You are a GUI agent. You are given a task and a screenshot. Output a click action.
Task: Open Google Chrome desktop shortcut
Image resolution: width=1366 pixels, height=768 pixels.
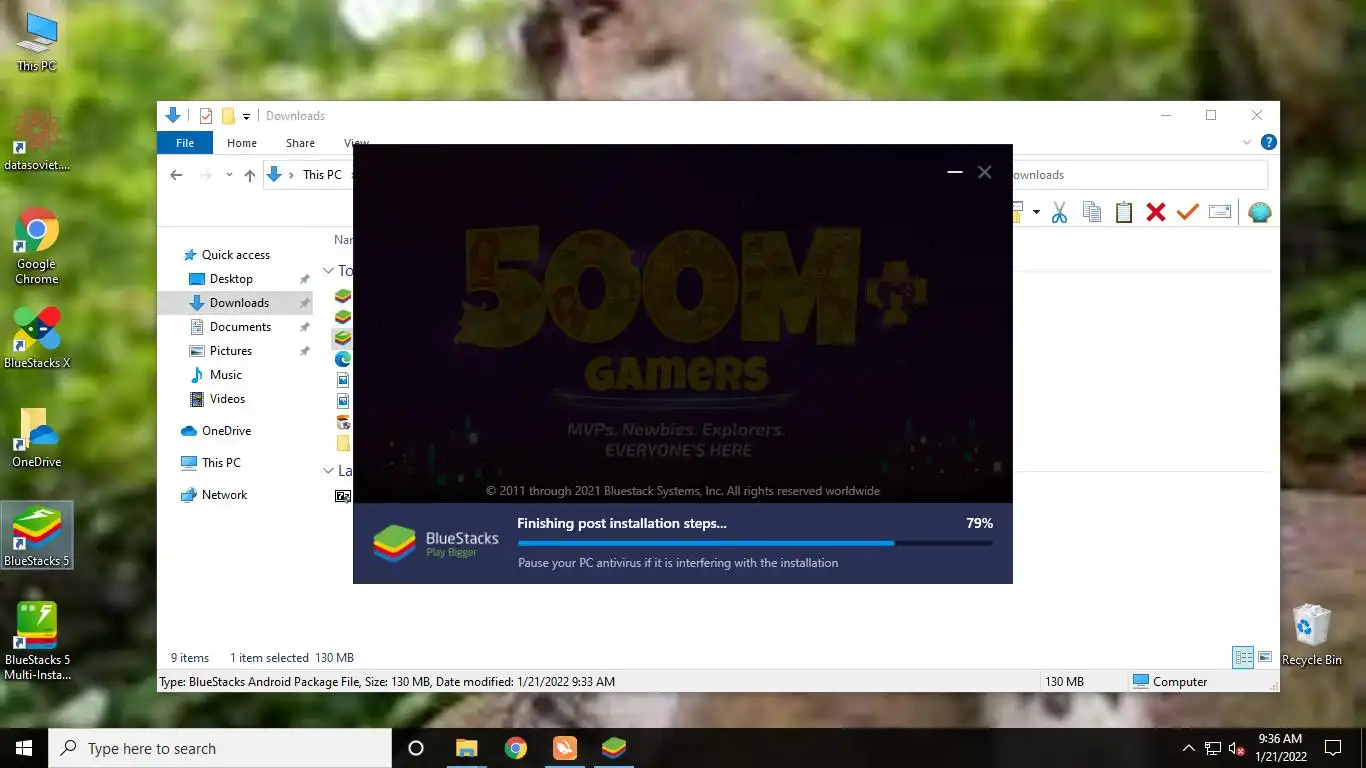click(37, 246)
